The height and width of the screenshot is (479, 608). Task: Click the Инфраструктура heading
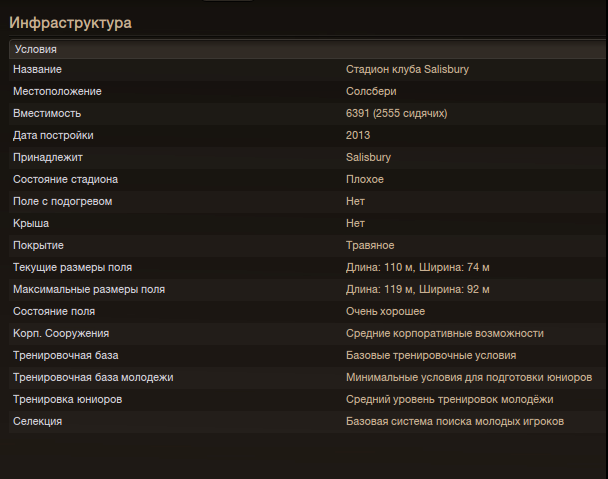pos(70,23)
